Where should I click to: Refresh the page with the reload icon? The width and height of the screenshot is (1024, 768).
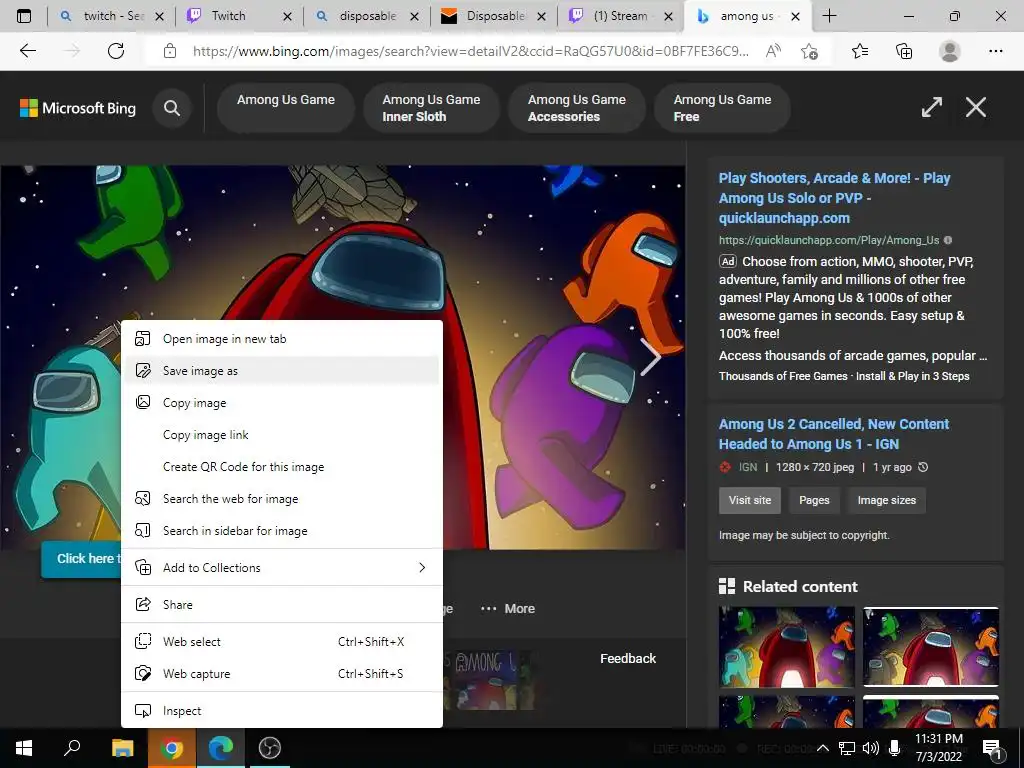pos(116,51)
